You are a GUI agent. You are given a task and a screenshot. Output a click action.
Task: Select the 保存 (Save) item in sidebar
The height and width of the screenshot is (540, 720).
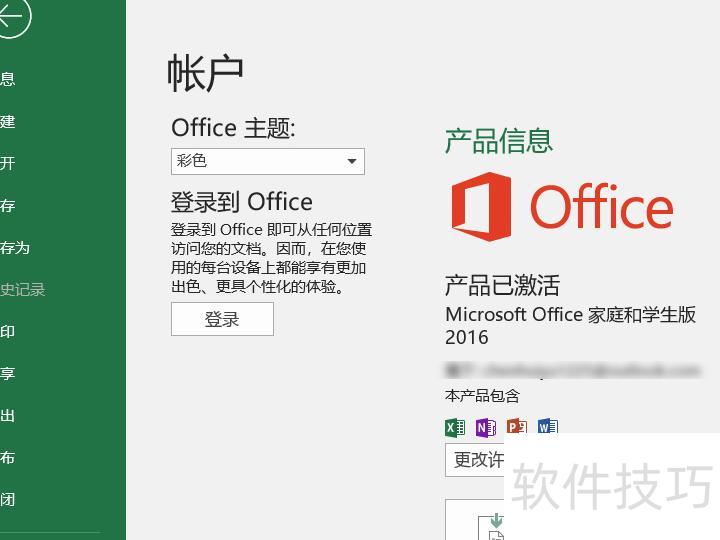(x=8, y=205)
